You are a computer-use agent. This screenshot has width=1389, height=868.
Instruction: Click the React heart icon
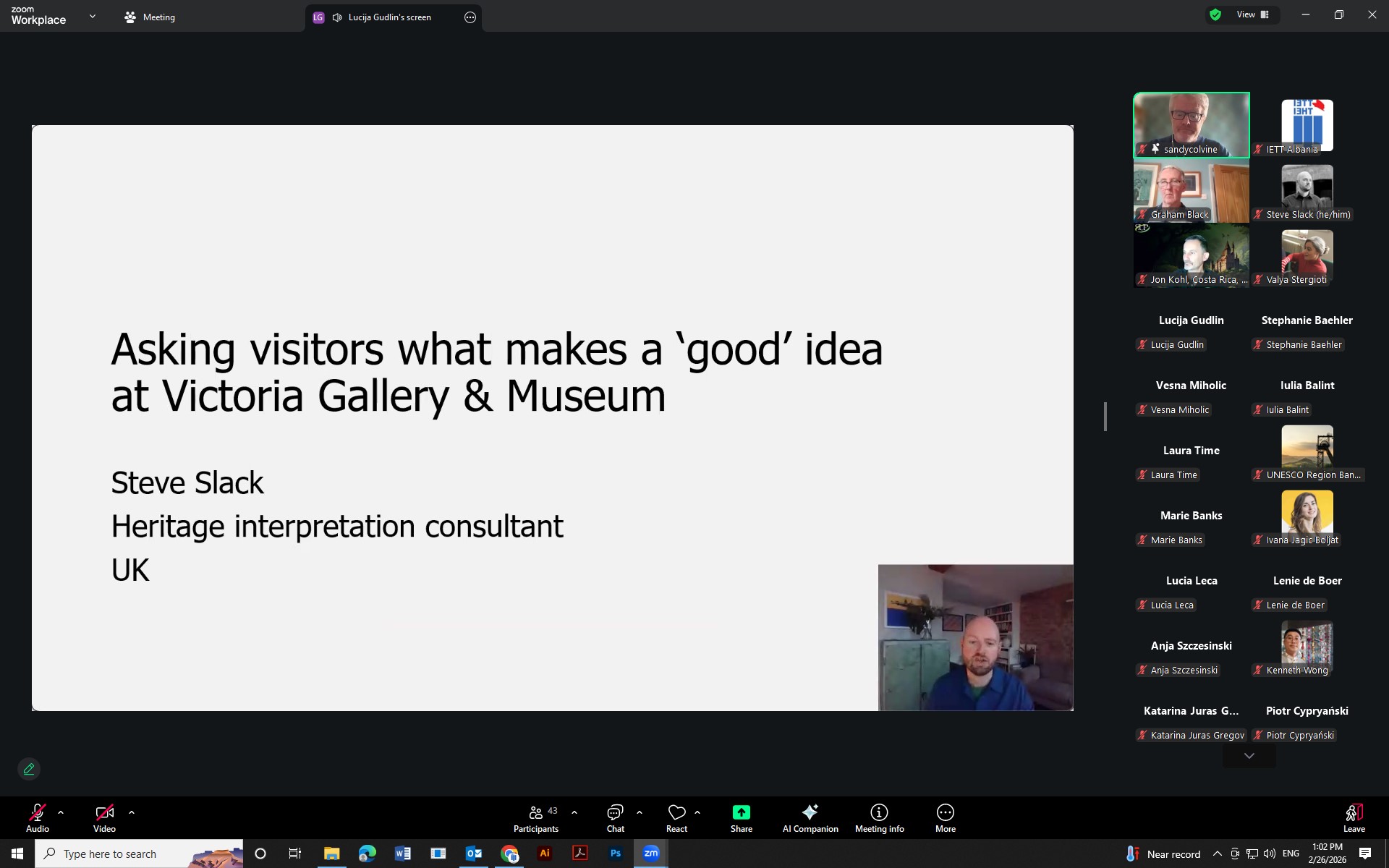click(676, 812)
